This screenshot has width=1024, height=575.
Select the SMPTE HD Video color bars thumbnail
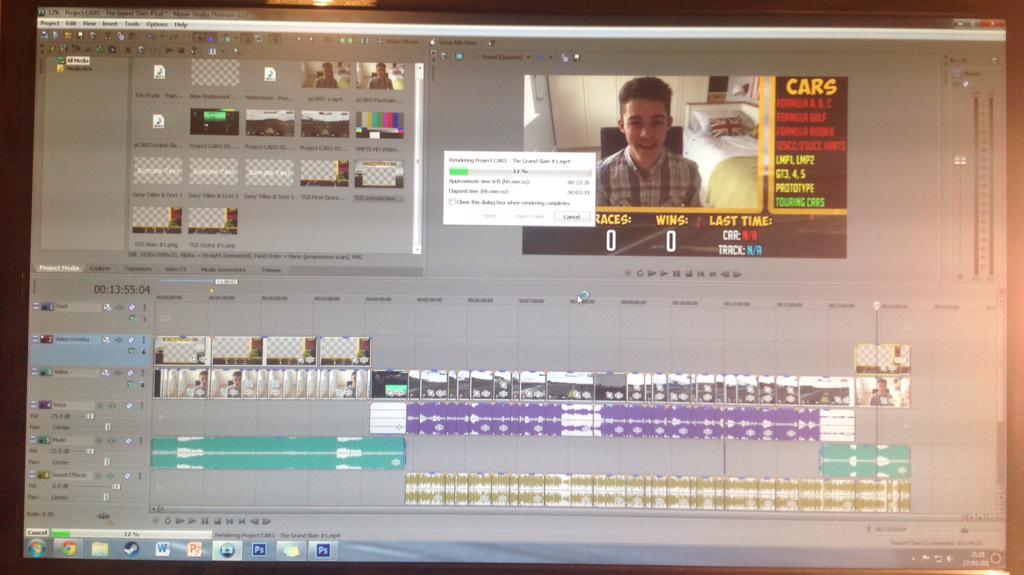click(379, 125)
